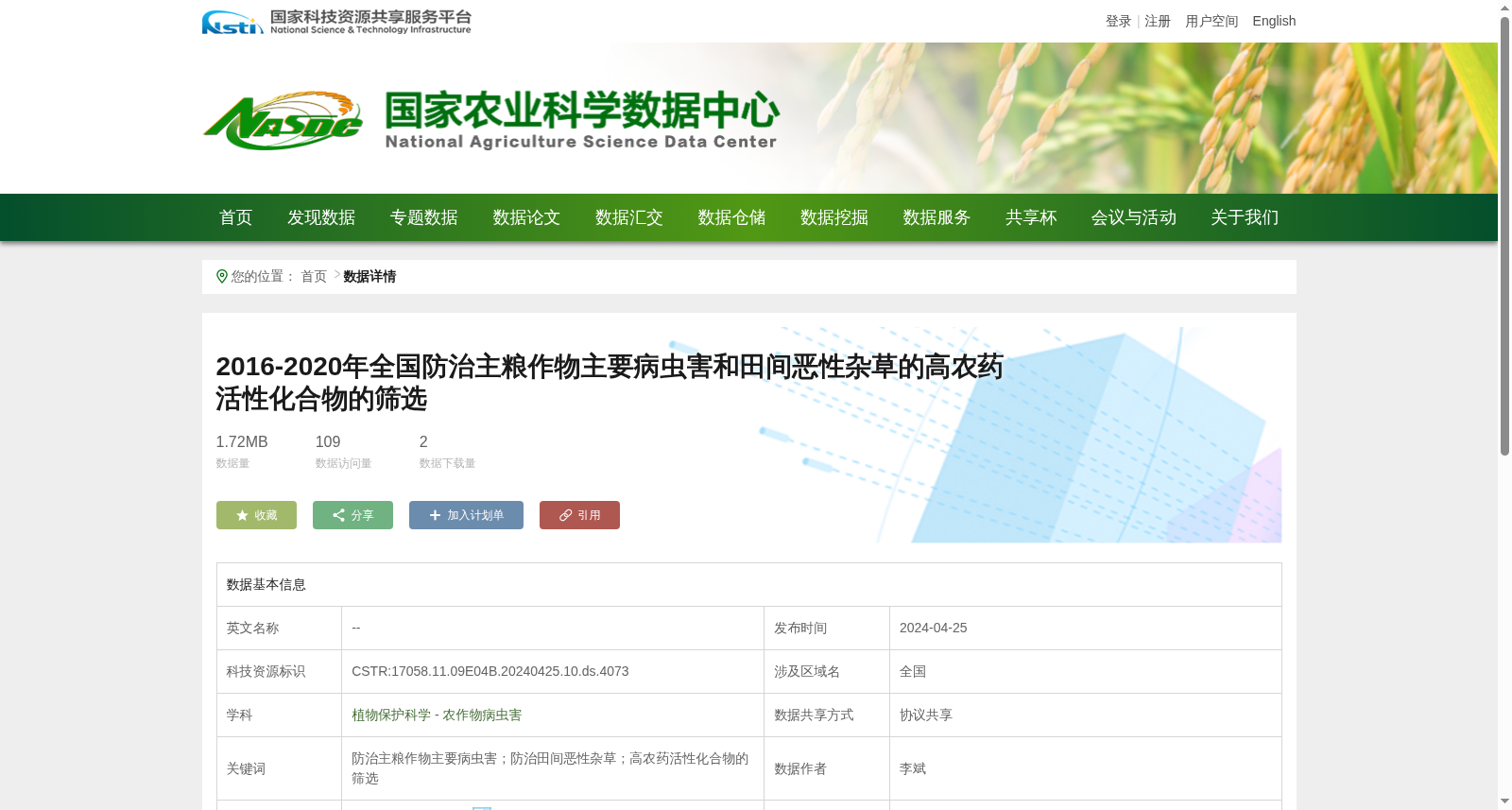Click the 英文名称 row label
The width and height of the screenshot is (1512, 810).
[x=252, y=628]
